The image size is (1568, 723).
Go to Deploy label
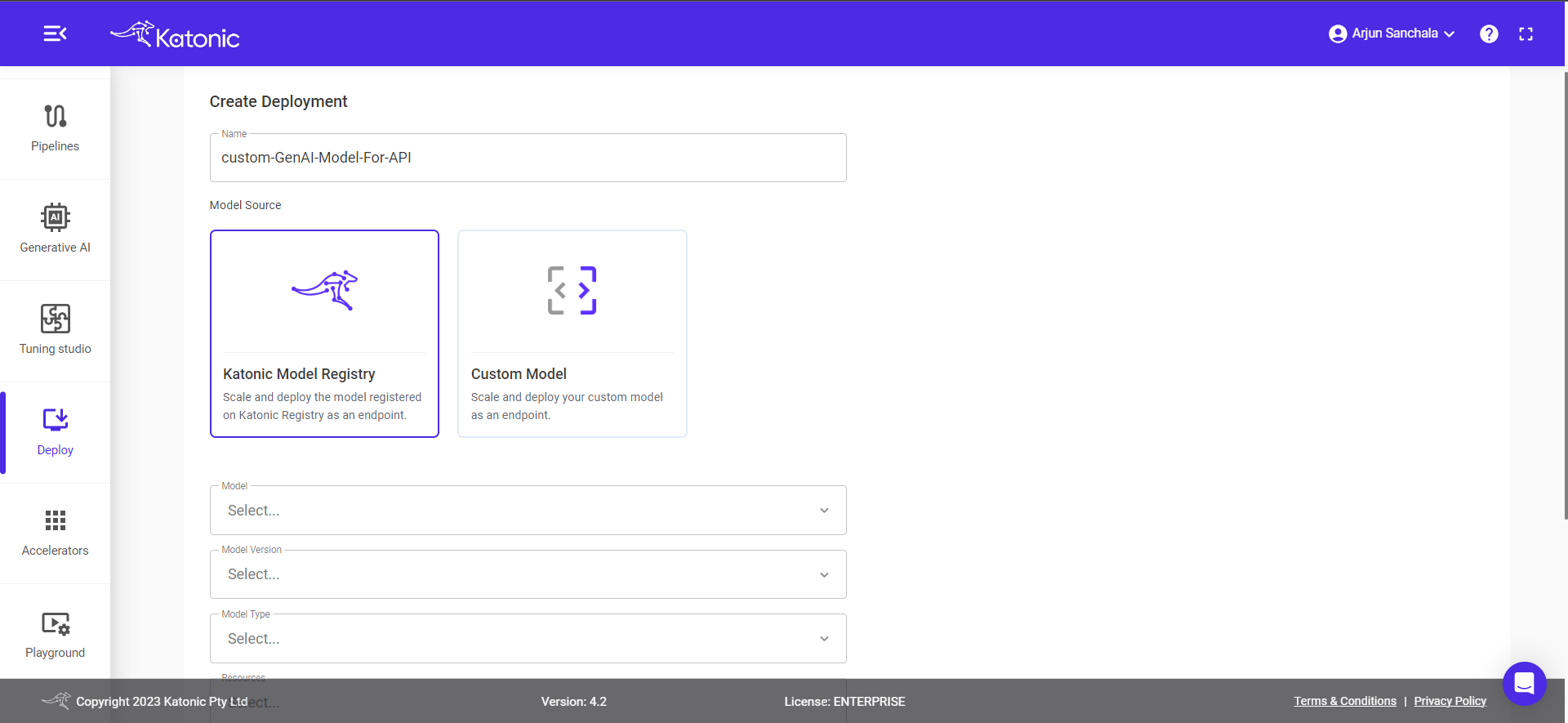coord(56,450)
